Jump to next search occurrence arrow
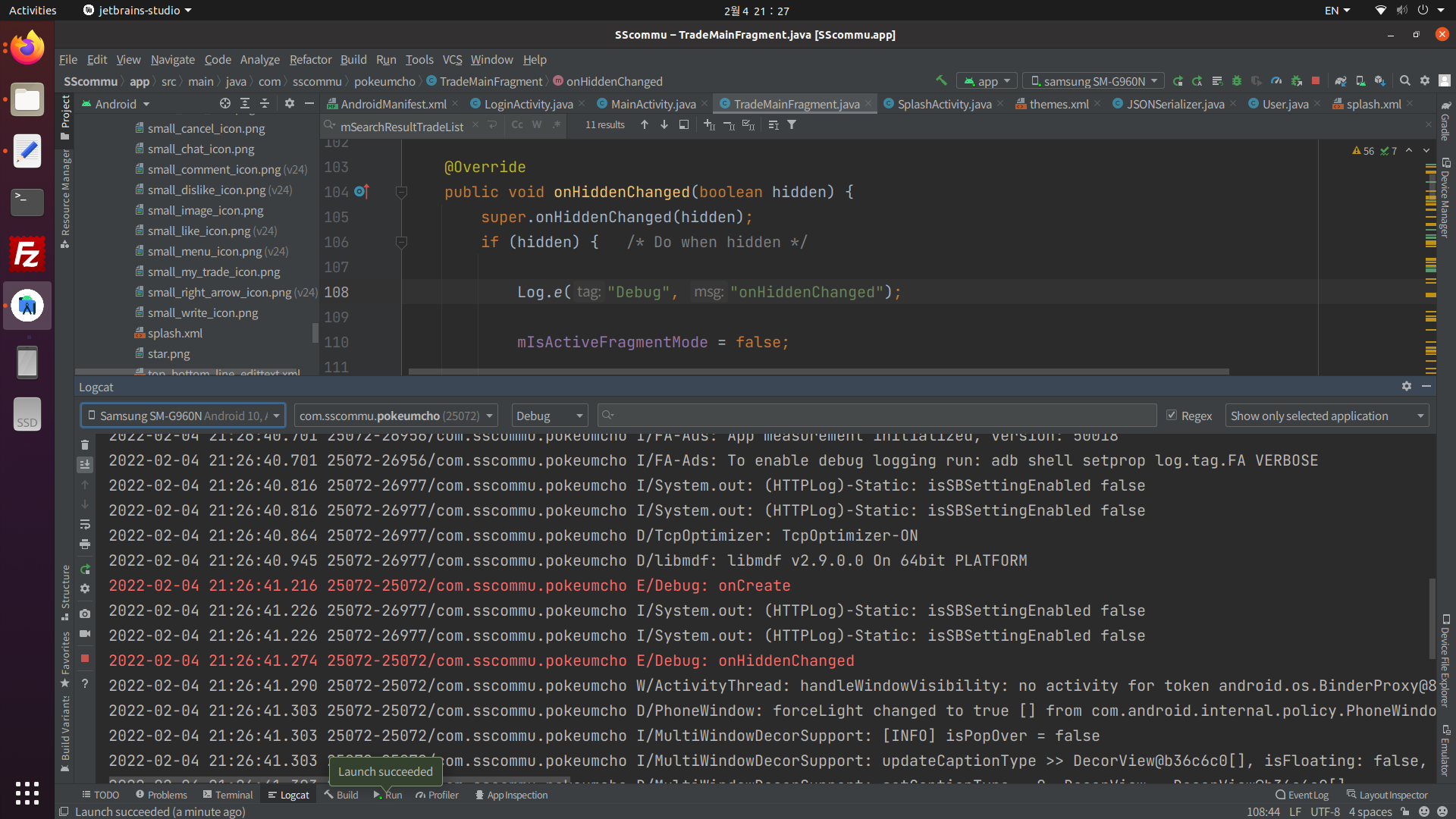This screenshot has width=1456, height=819. pyautogui.click(x=664, y=125)
